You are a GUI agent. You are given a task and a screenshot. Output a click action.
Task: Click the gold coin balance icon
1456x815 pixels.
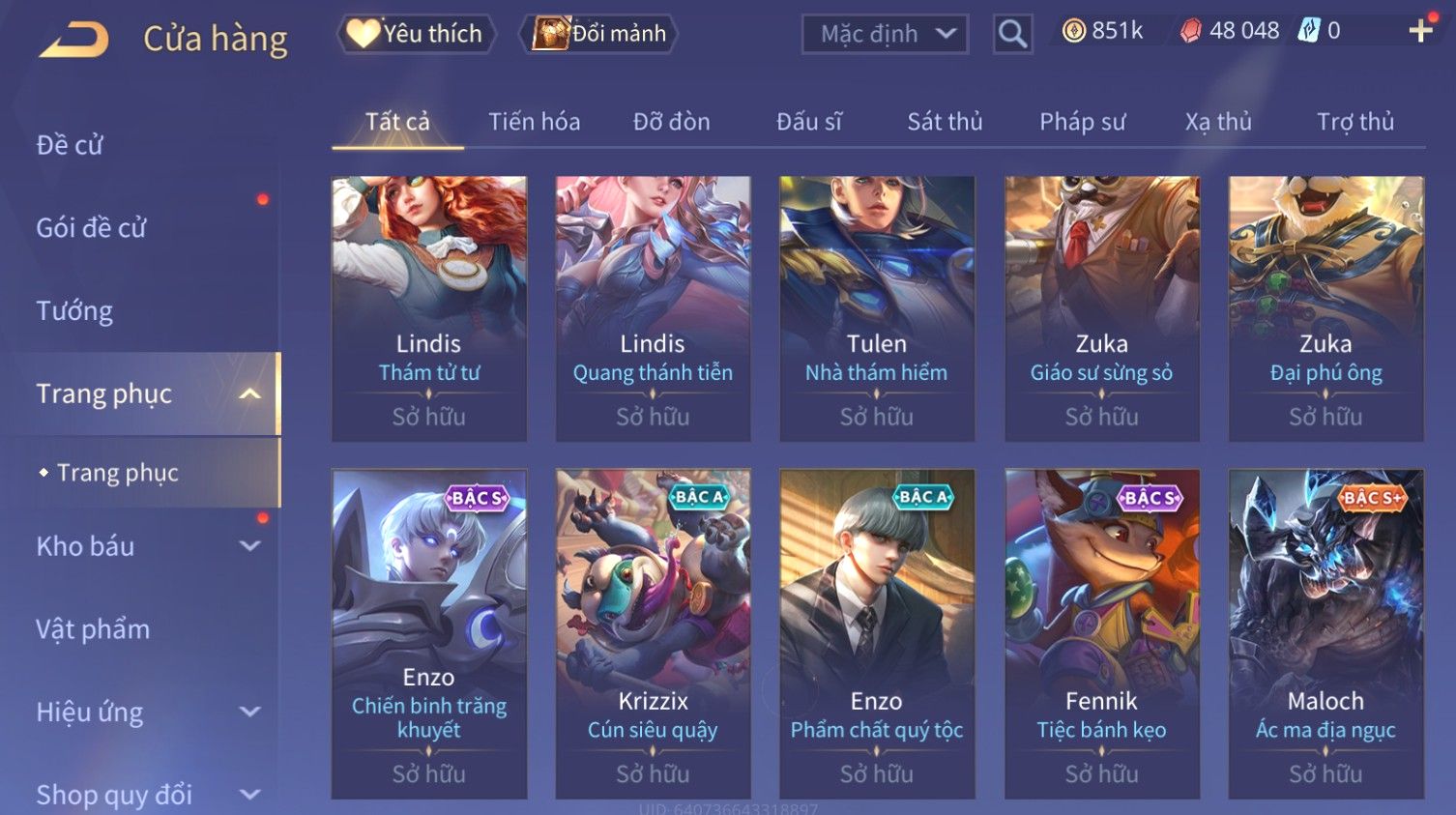[x=1073, y=31]
